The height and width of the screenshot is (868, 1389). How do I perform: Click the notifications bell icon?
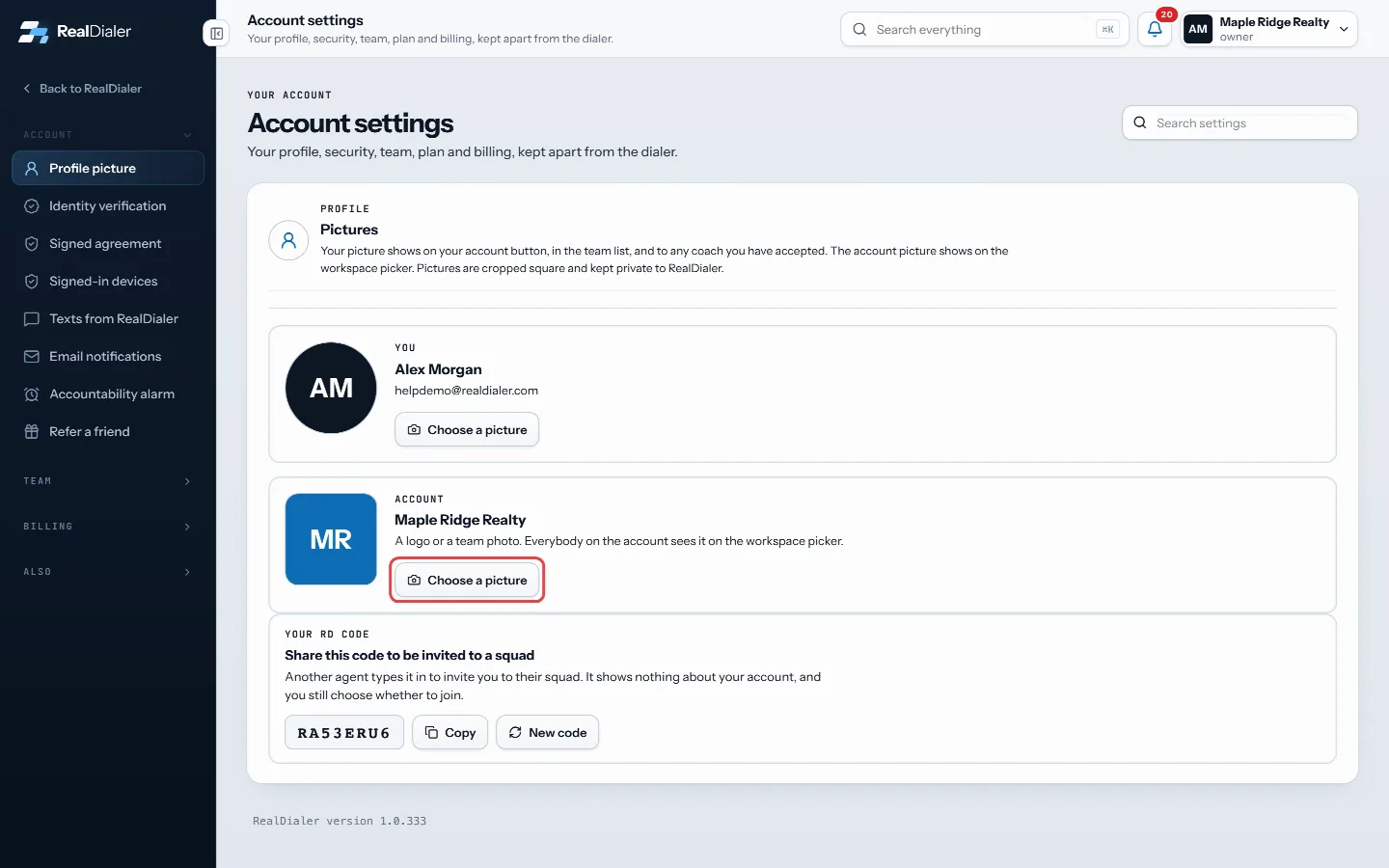1155,29
